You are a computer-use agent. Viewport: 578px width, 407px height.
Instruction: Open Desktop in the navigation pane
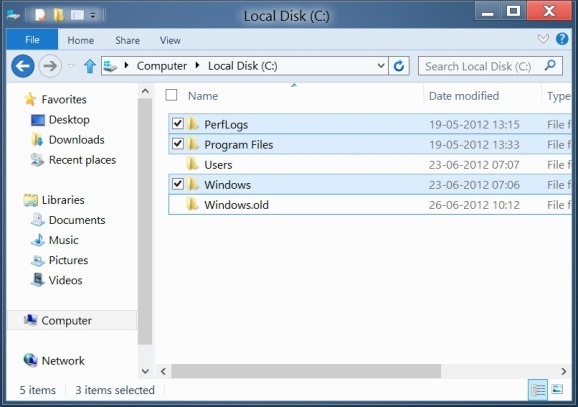69,120
